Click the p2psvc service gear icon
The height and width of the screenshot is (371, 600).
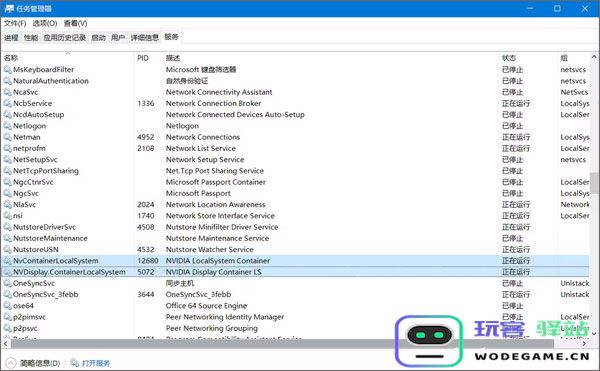(7, 328)
